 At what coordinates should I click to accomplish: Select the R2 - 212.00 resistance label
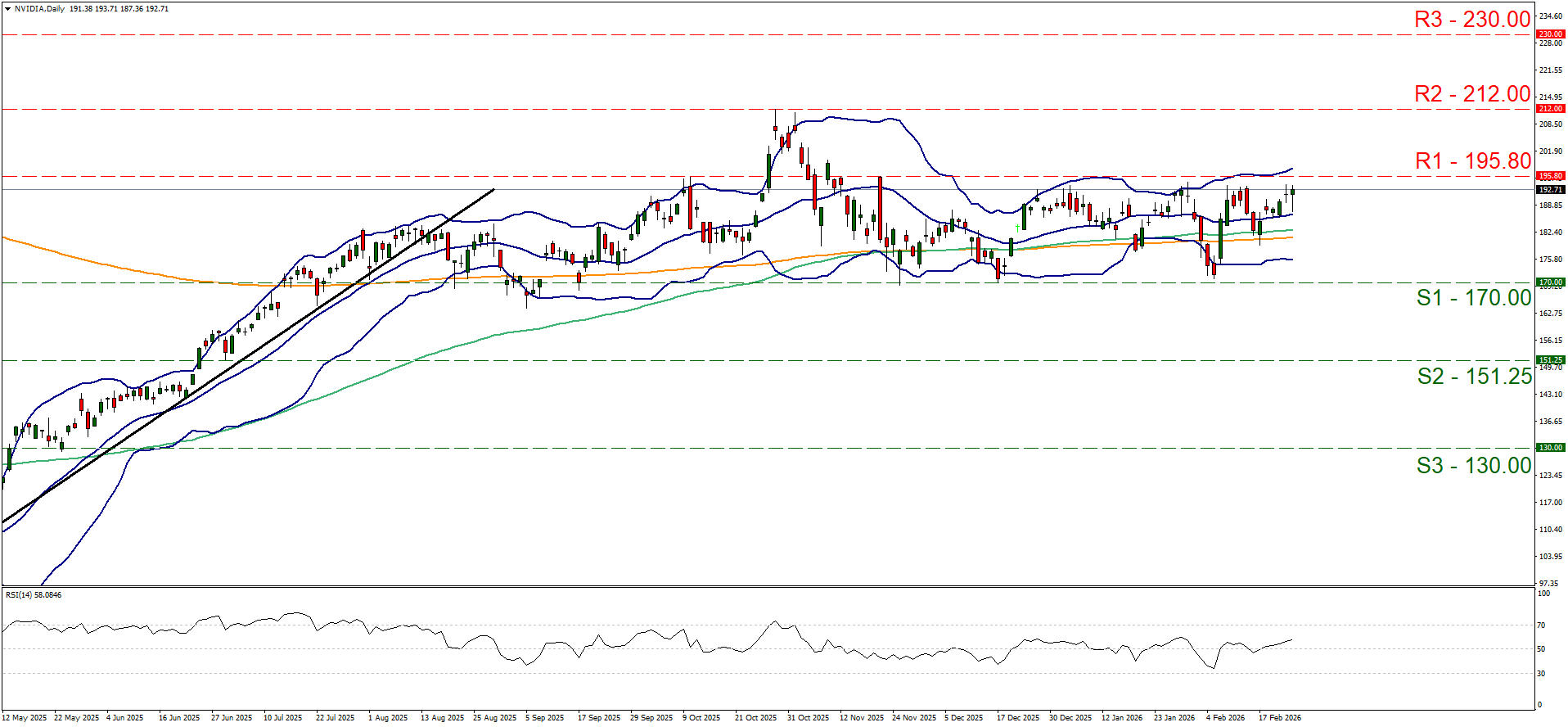1472,94
